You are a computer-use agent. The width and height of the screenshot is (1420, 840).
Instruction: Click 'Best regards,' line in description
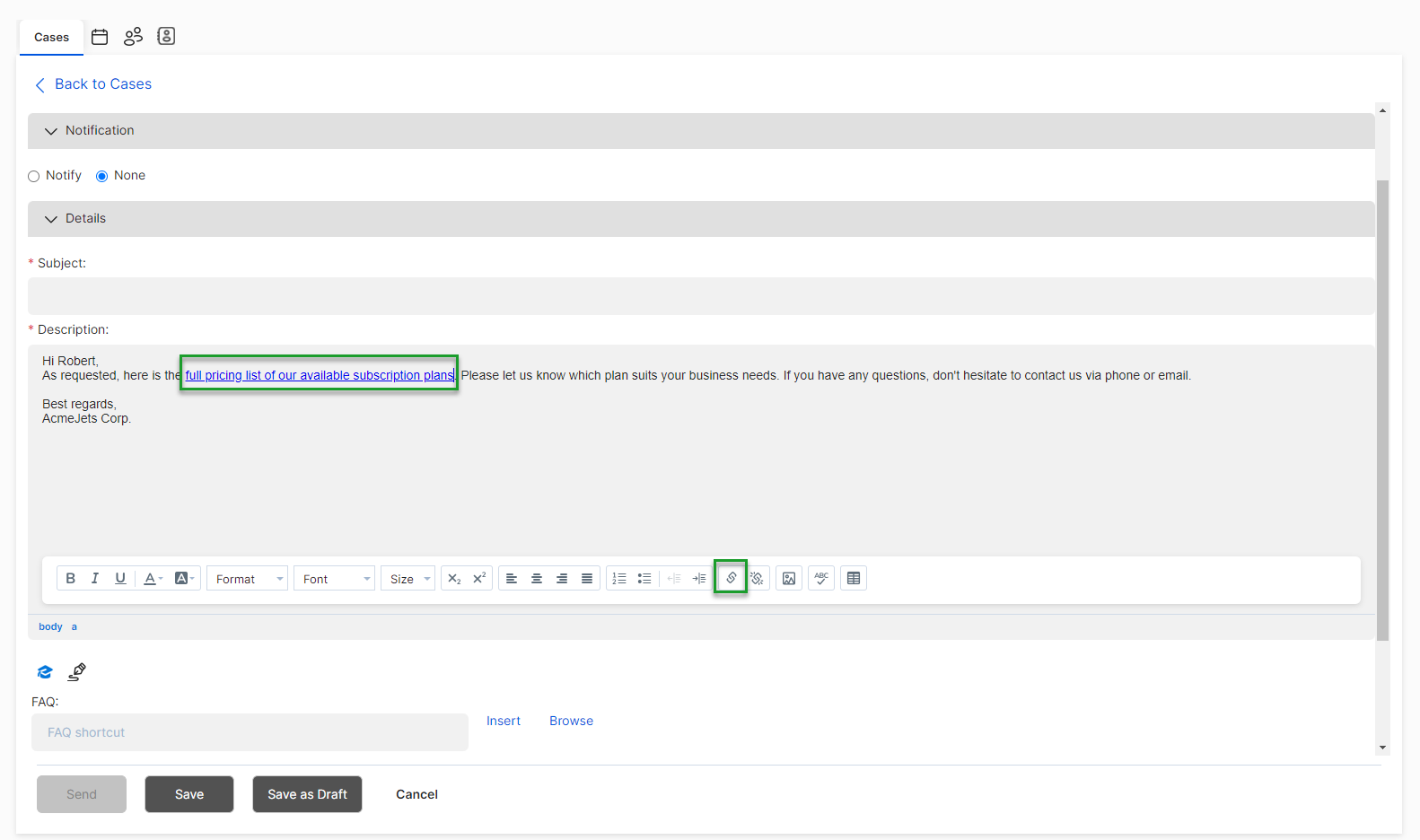(79, 404)
